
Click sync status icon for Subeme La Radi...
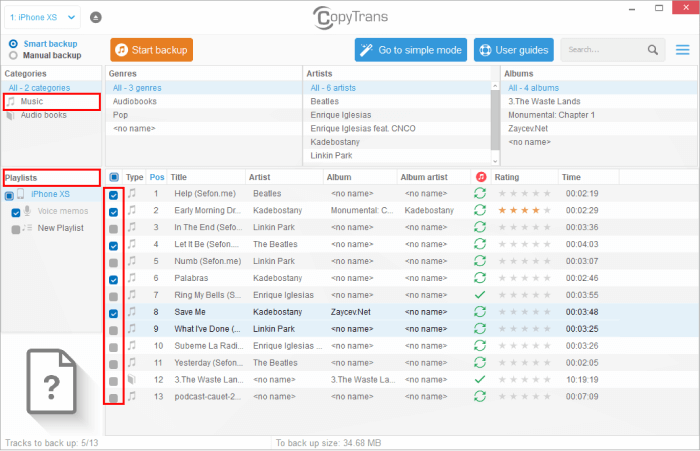click(480, 346)
